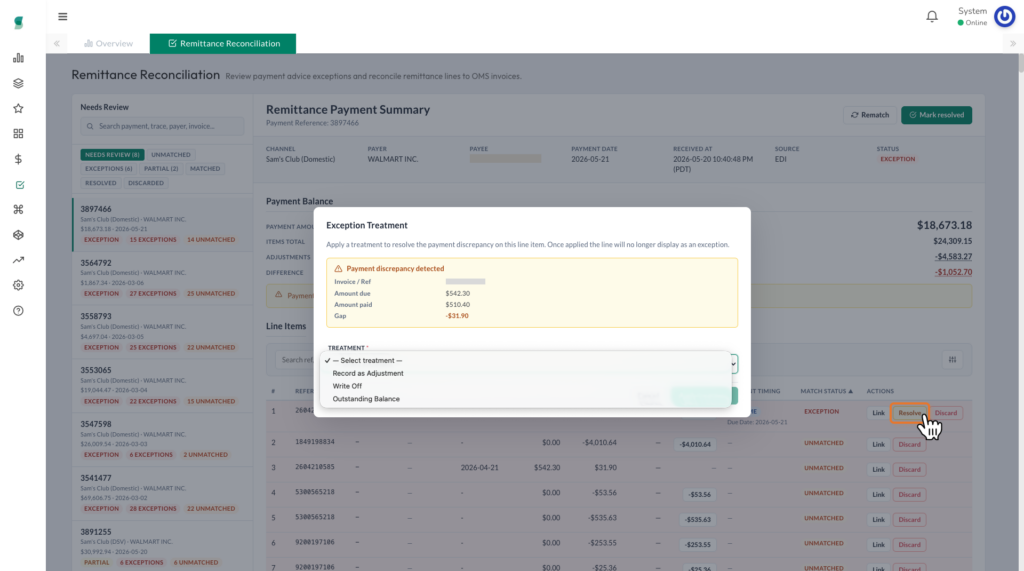Screen dimensions: 1024x571
Task: Open payment 3553065 in the list
Action: pyautogui.click(x=162, y=386)
